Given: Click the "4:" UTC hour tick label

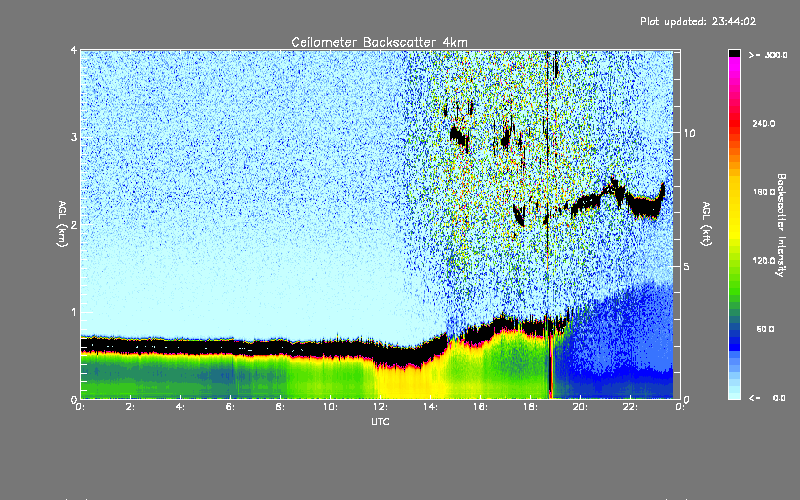Looking at the screenshot, I should click(x=181, y=407).
